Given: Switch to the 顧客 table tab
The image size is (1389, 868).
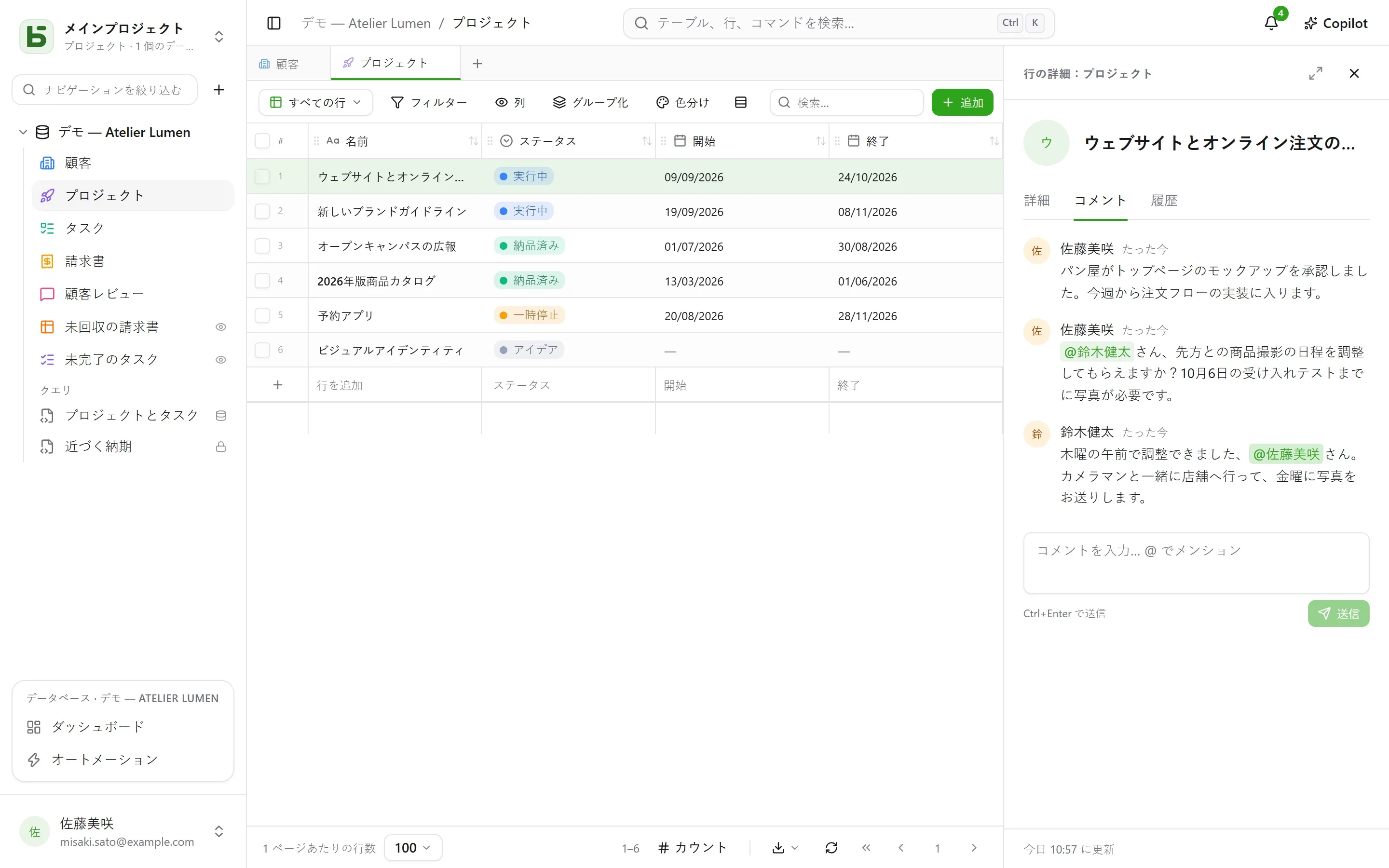Looking at the screenshot, I should point(289,64).
